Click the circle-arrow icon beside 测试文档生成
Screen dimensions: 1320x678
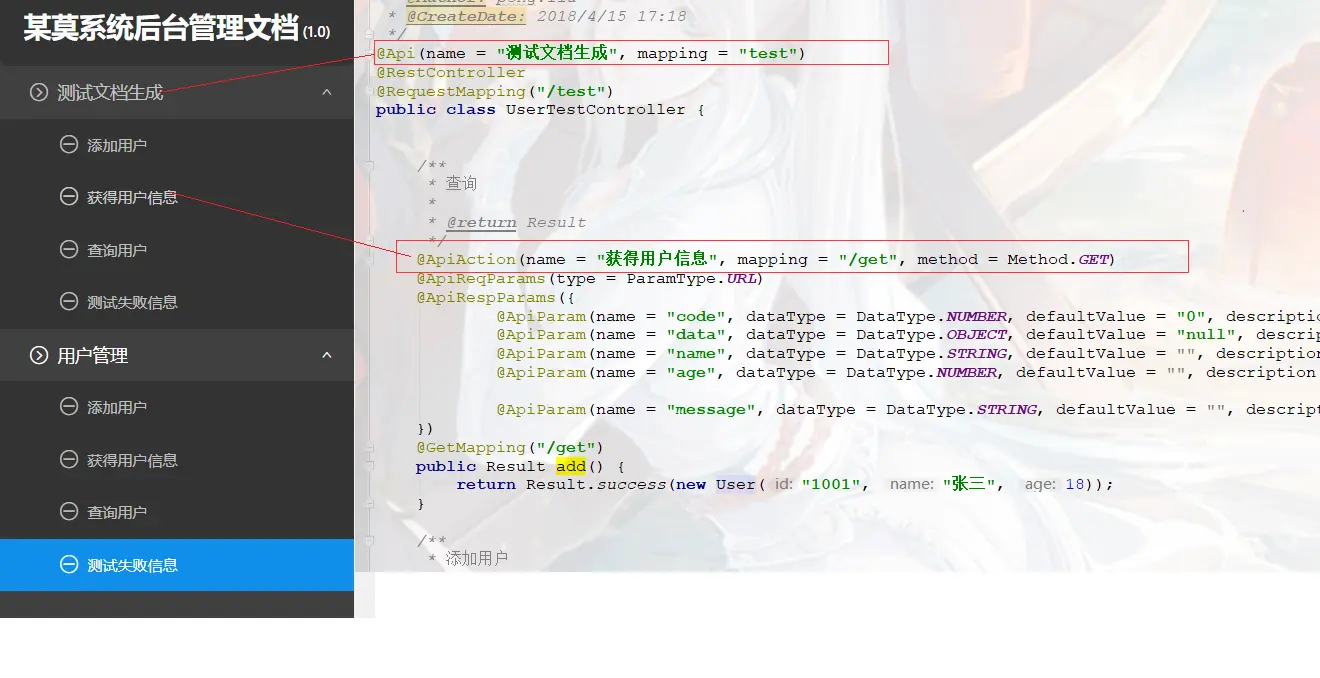tap(39, 92)
